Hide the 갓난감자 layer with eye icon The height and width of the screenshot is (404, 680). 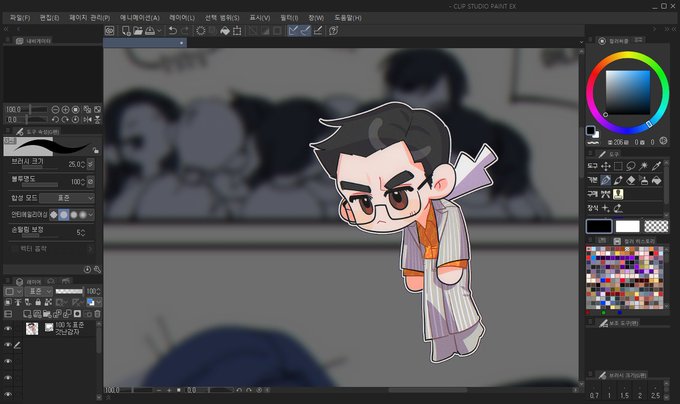click(x=8, y=329)
